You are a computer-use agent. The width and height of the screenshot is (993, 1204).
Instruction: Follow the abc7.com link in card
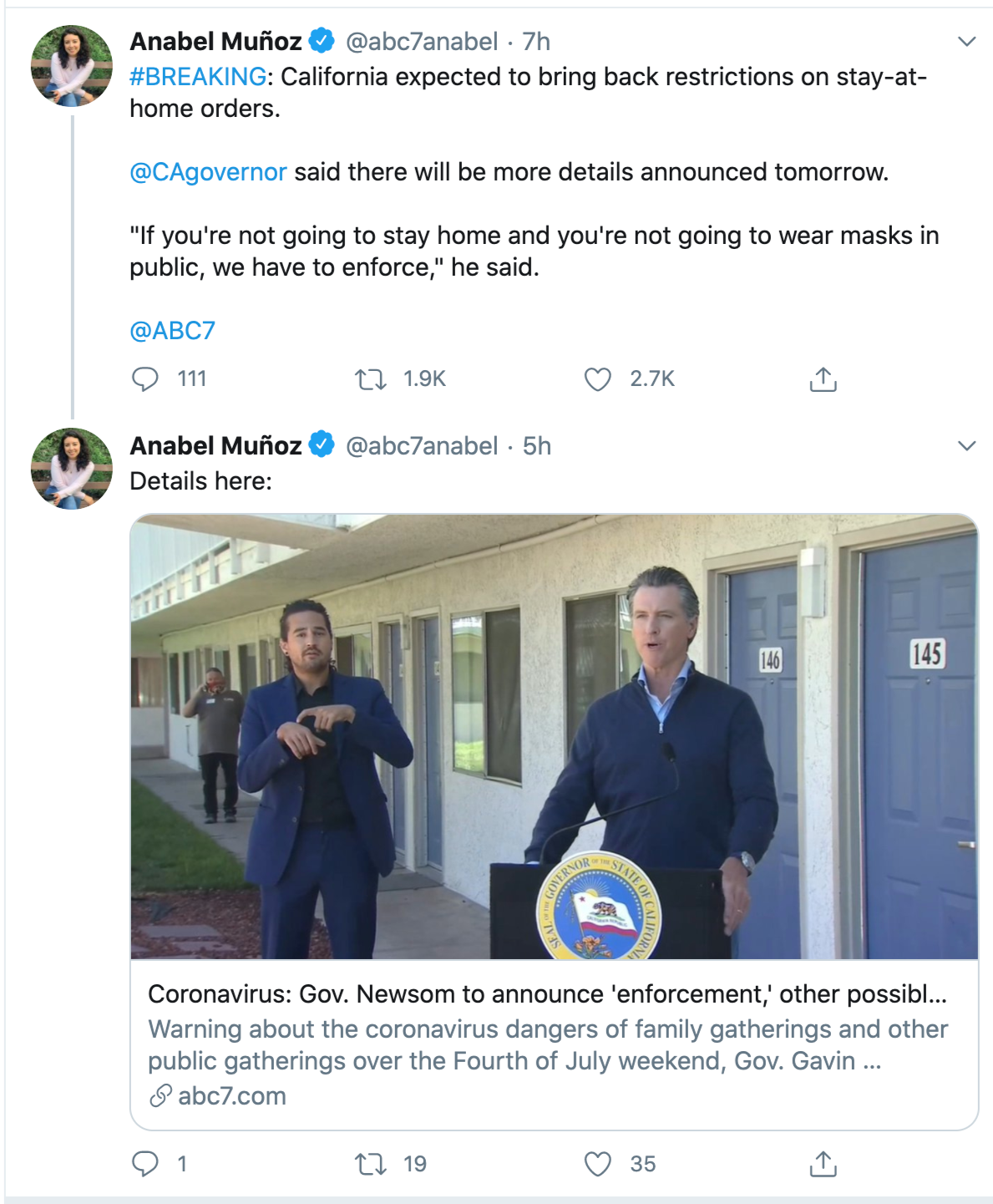pyautogui.click(x=231, y=1096)
